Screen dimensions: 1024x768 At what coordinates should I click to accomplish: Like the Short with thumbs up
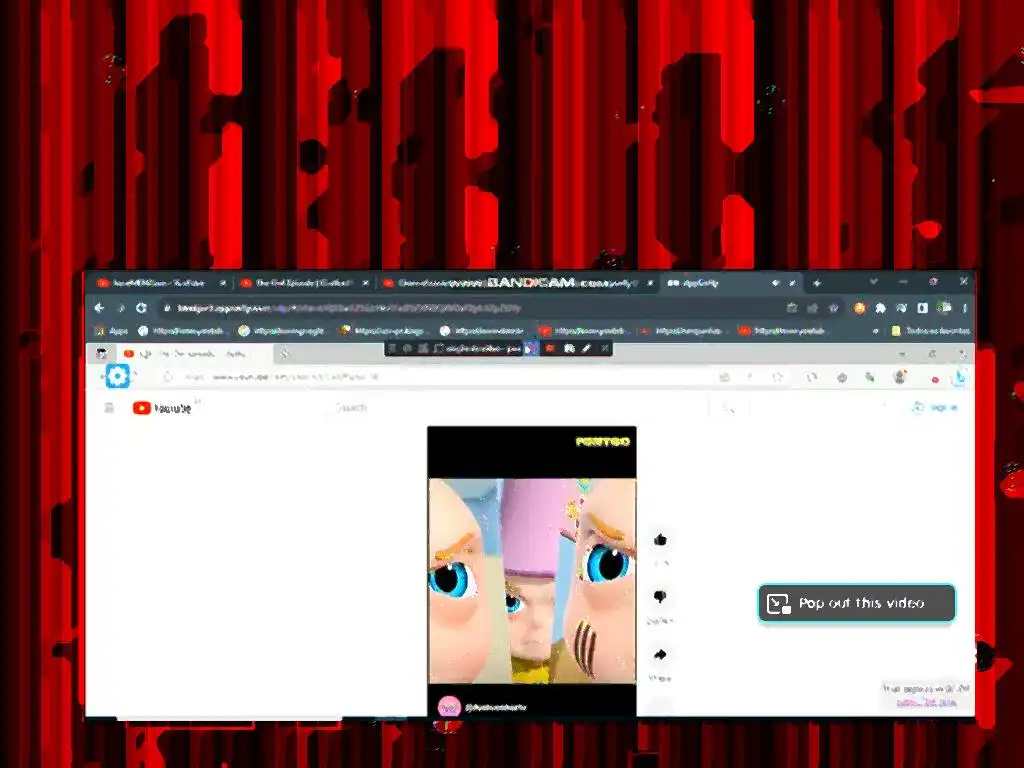(x=660, y=539)
